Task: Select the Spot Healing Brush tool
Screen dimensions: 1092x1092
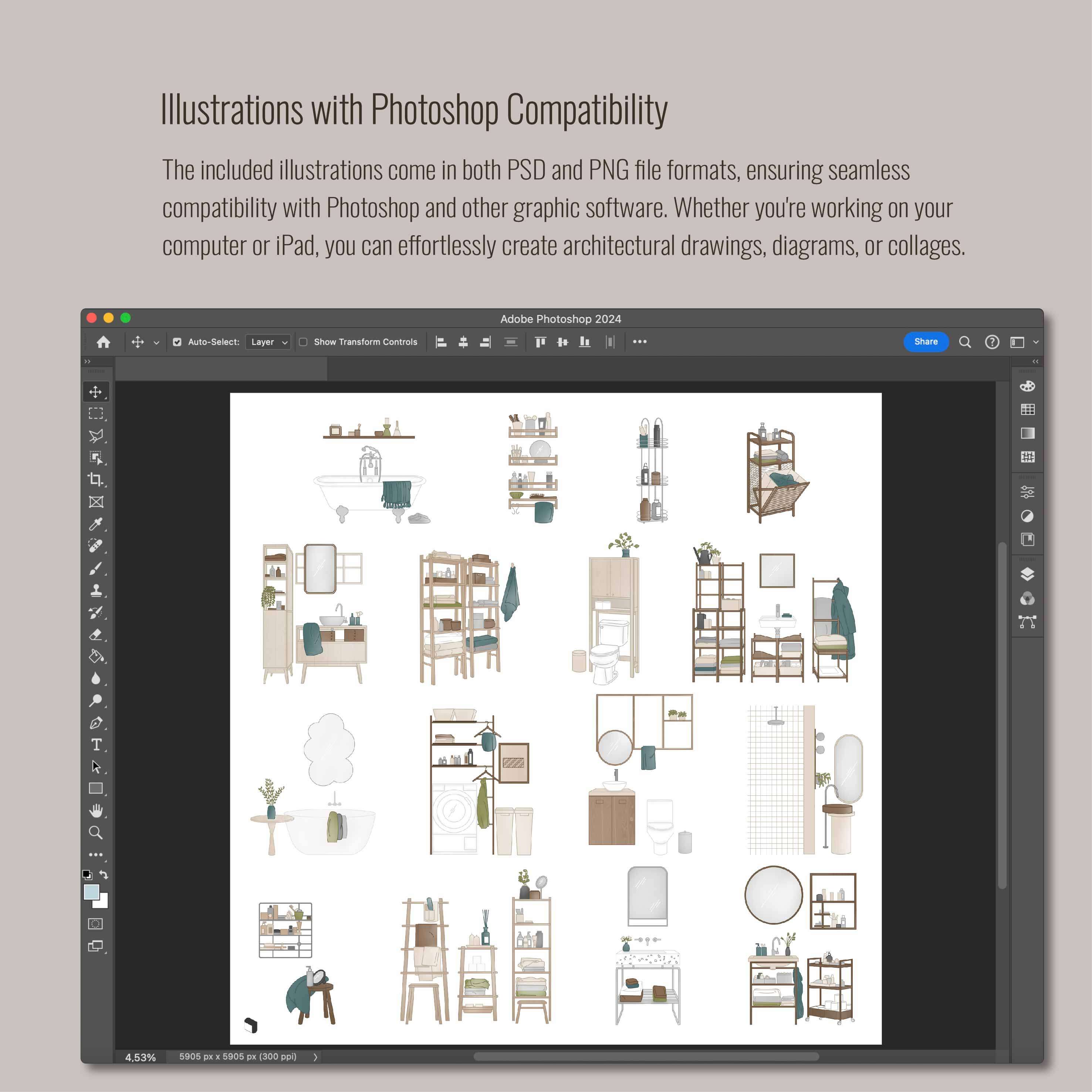Action: coord(95,546)
